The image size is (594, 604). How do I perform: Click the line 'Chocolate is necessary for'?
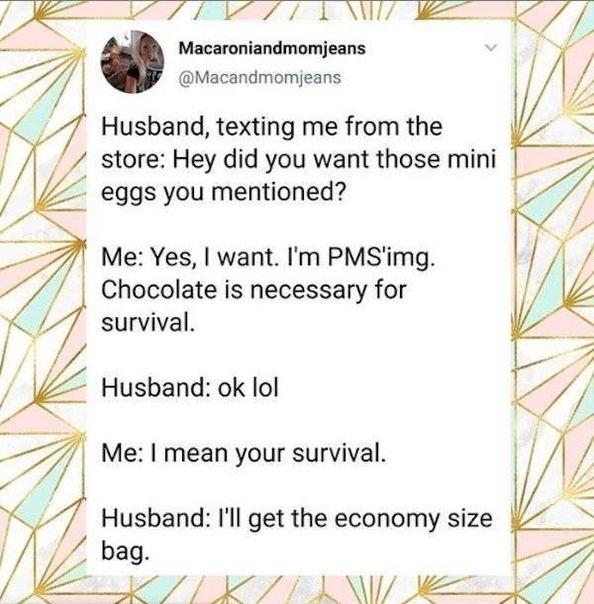coord(254,290)
